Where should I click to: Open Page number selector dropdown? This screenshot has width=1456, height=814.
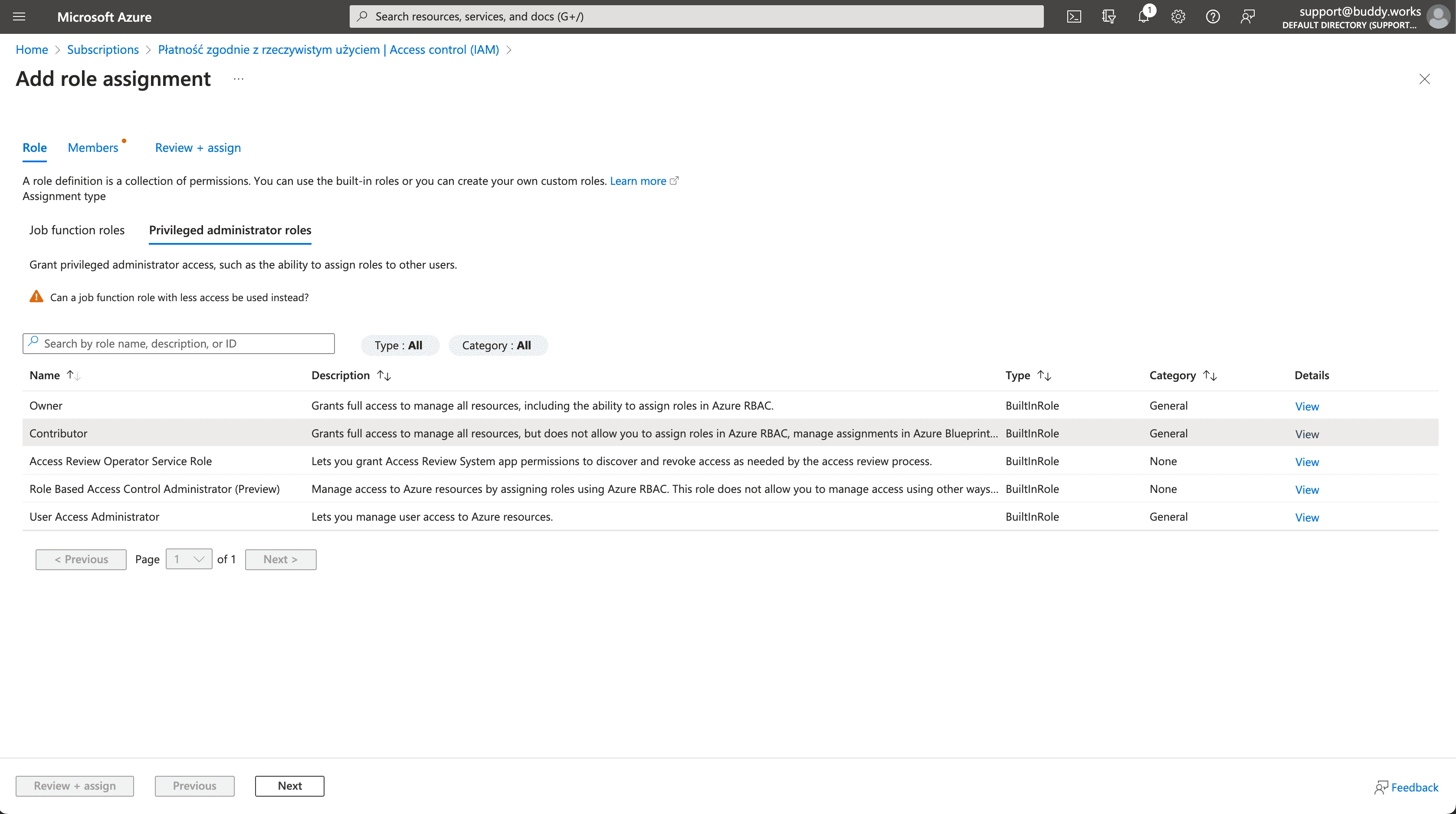point(188,559)
